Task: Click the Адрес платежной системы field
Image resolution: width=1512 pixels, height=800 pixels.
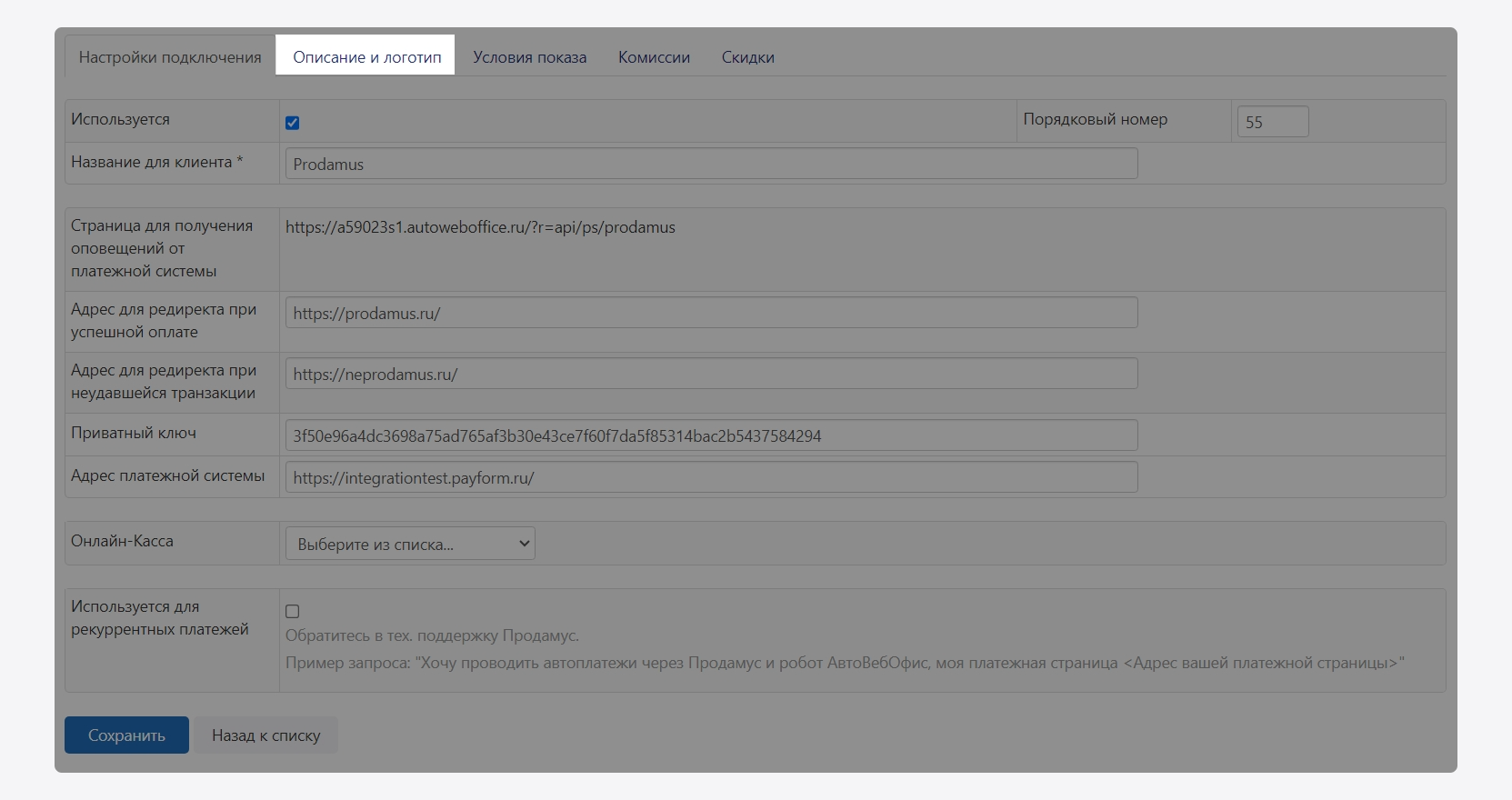Action: [x=710, y=477]
